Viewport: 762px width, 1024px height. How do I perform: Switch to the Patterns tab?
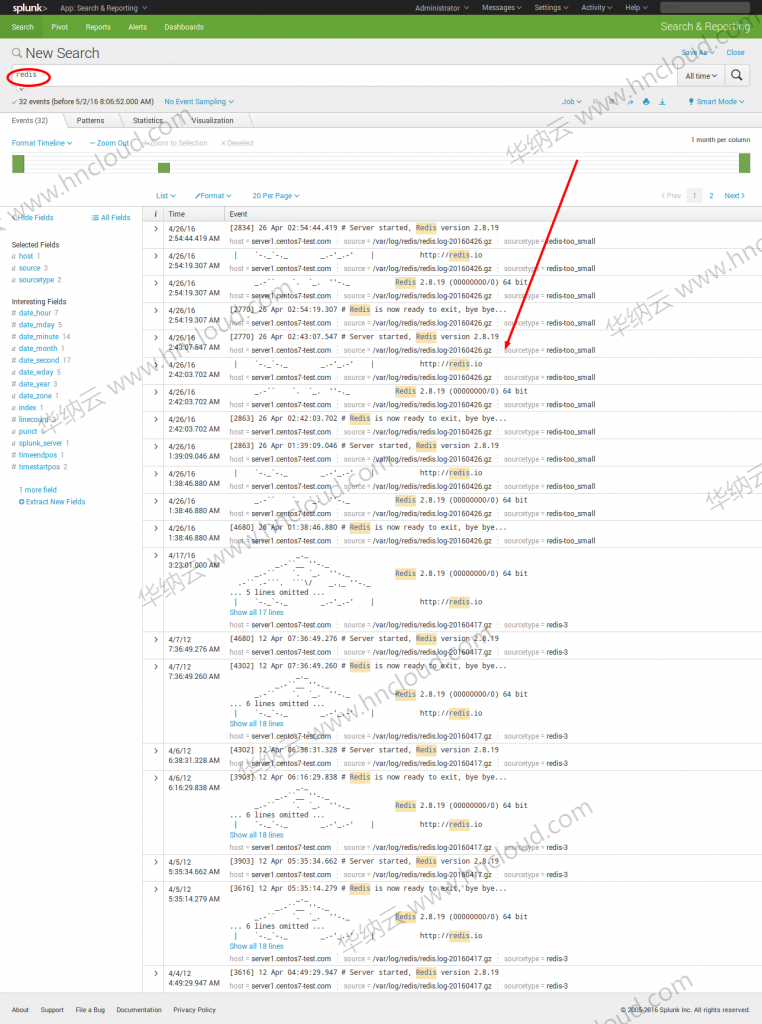click(x=90, y=120)
